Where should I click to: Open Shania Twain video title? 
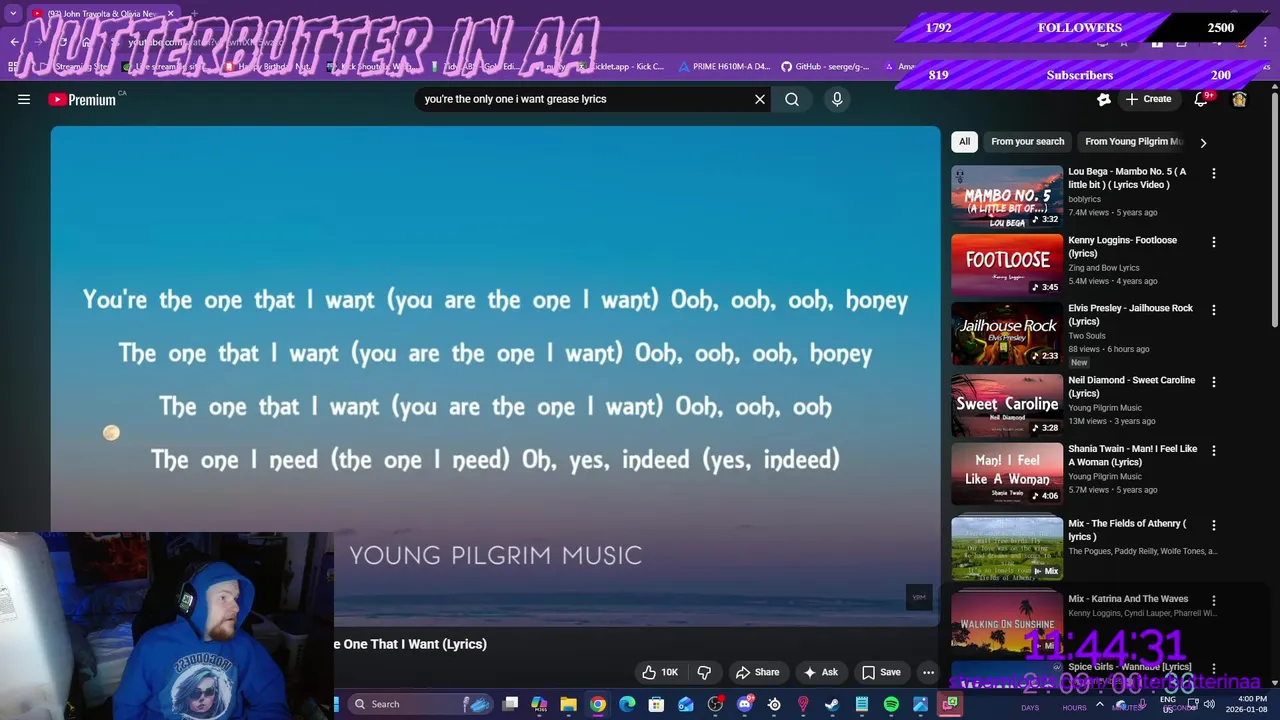(x=1133, y=455)
